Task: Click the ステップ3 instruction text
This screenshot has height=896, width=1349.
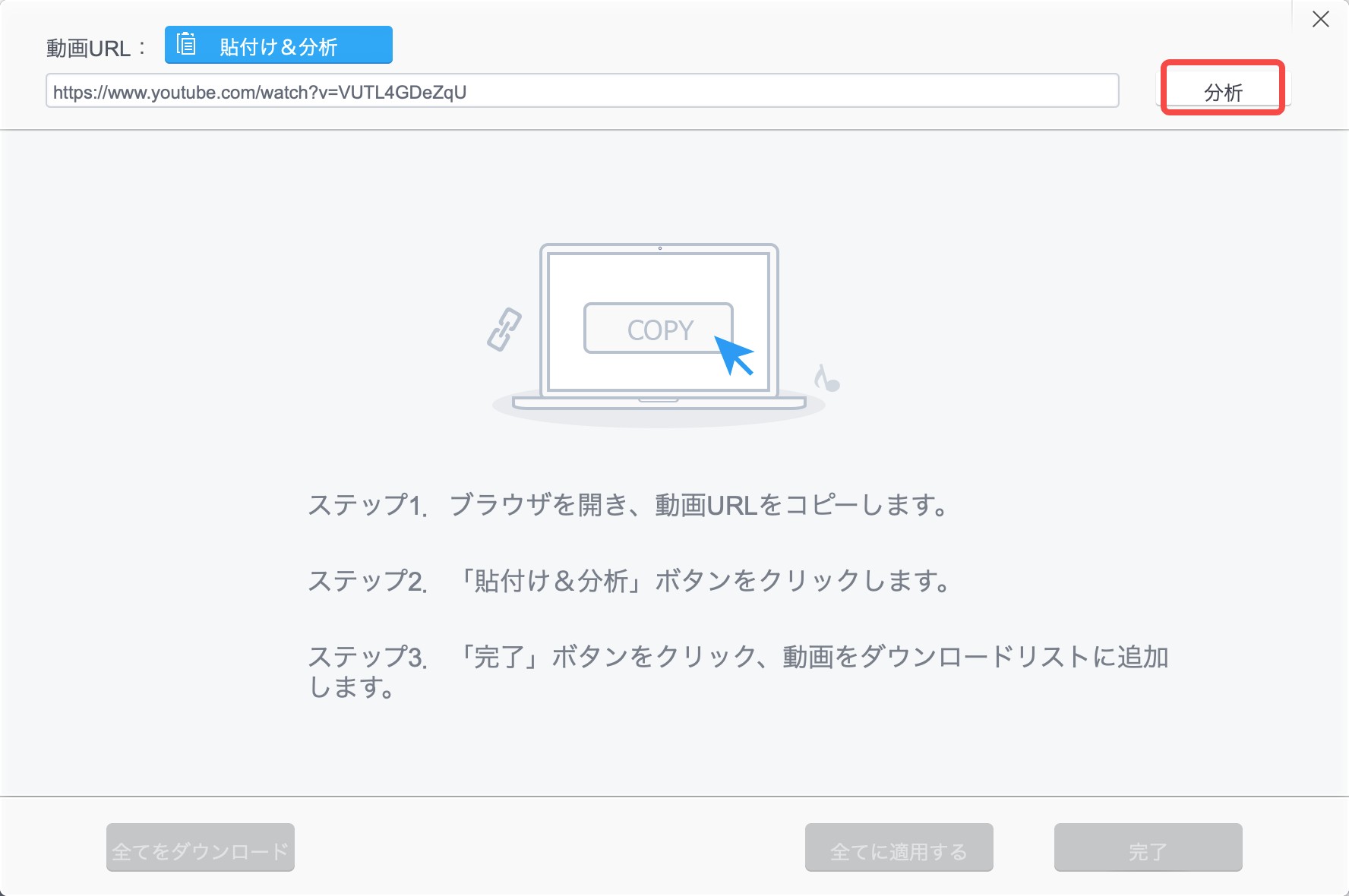Action: [x=738, y=672]
